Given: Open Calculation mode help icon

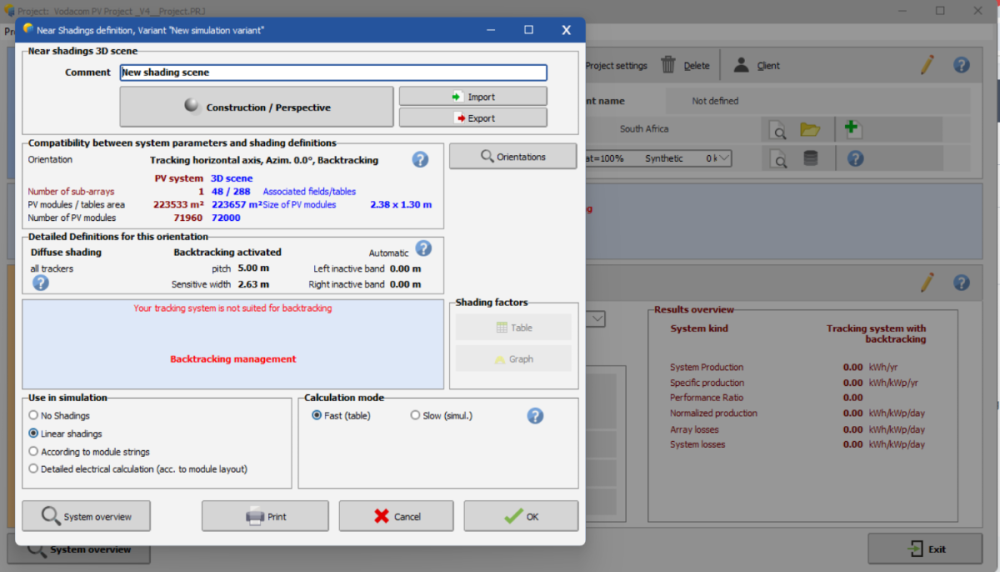Looking at the screenshot, I should click(x=535, y=416).
